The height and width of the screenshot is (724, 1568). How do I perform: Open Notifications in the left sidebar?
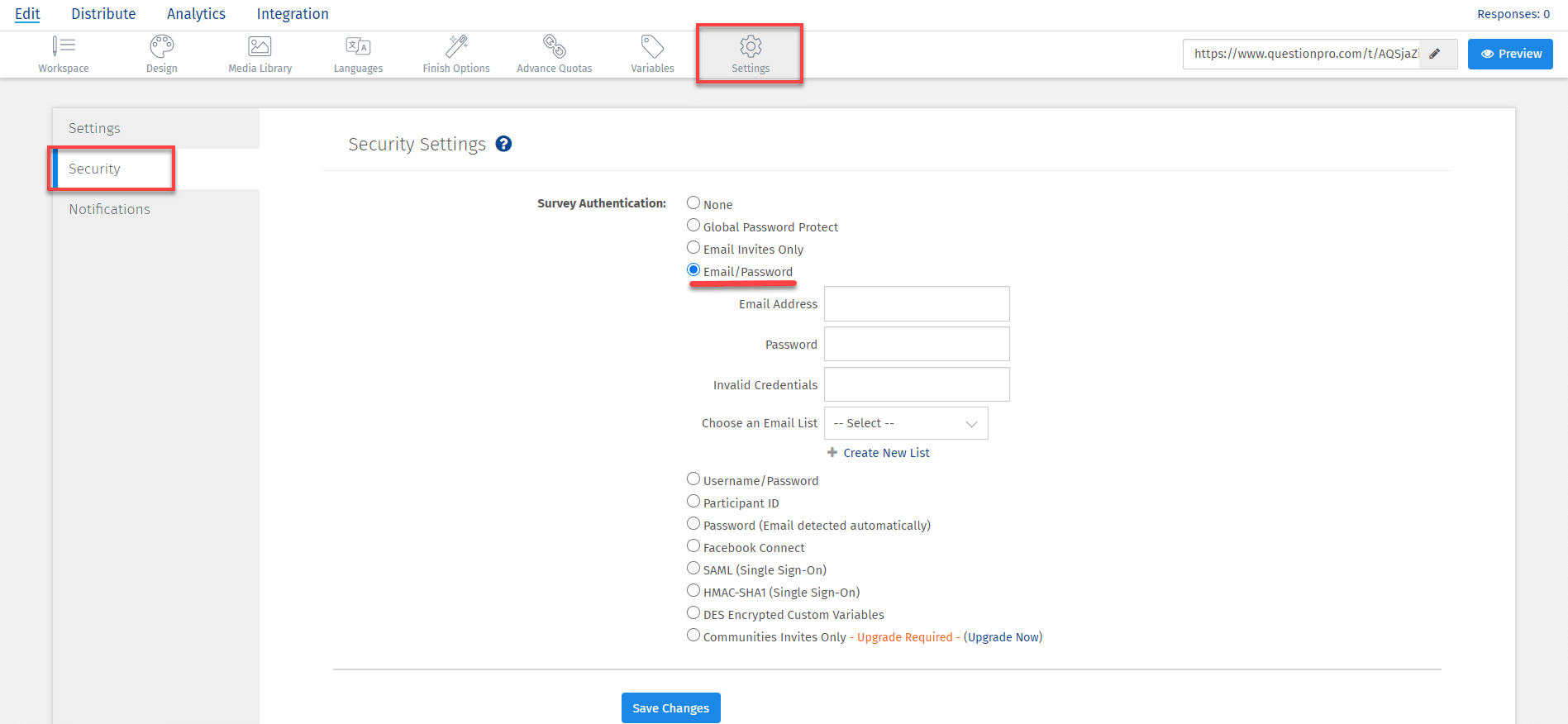tap(110, 210)
